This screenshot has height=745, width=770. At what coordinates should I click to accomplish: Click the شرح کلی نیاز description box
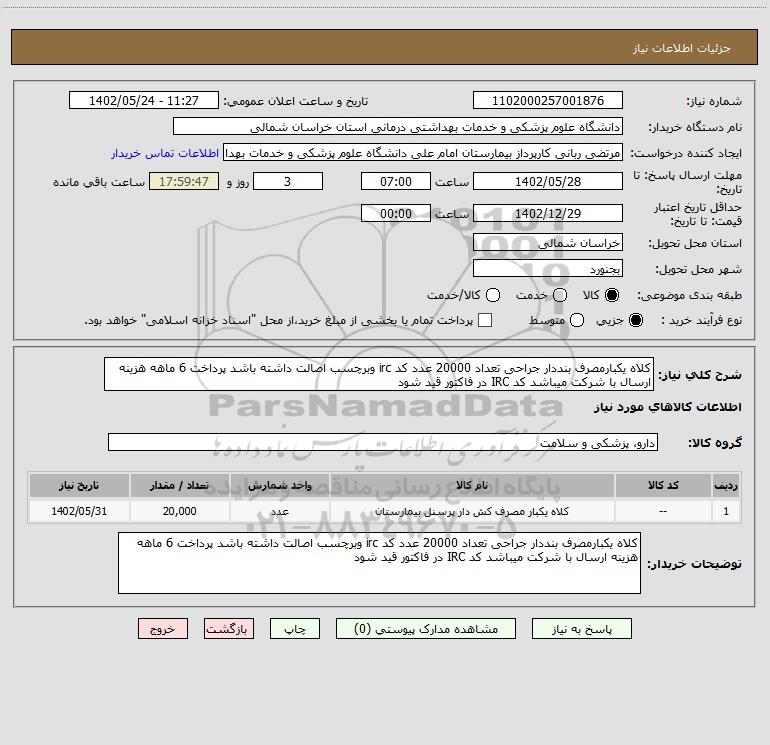(x=379, y=374)
